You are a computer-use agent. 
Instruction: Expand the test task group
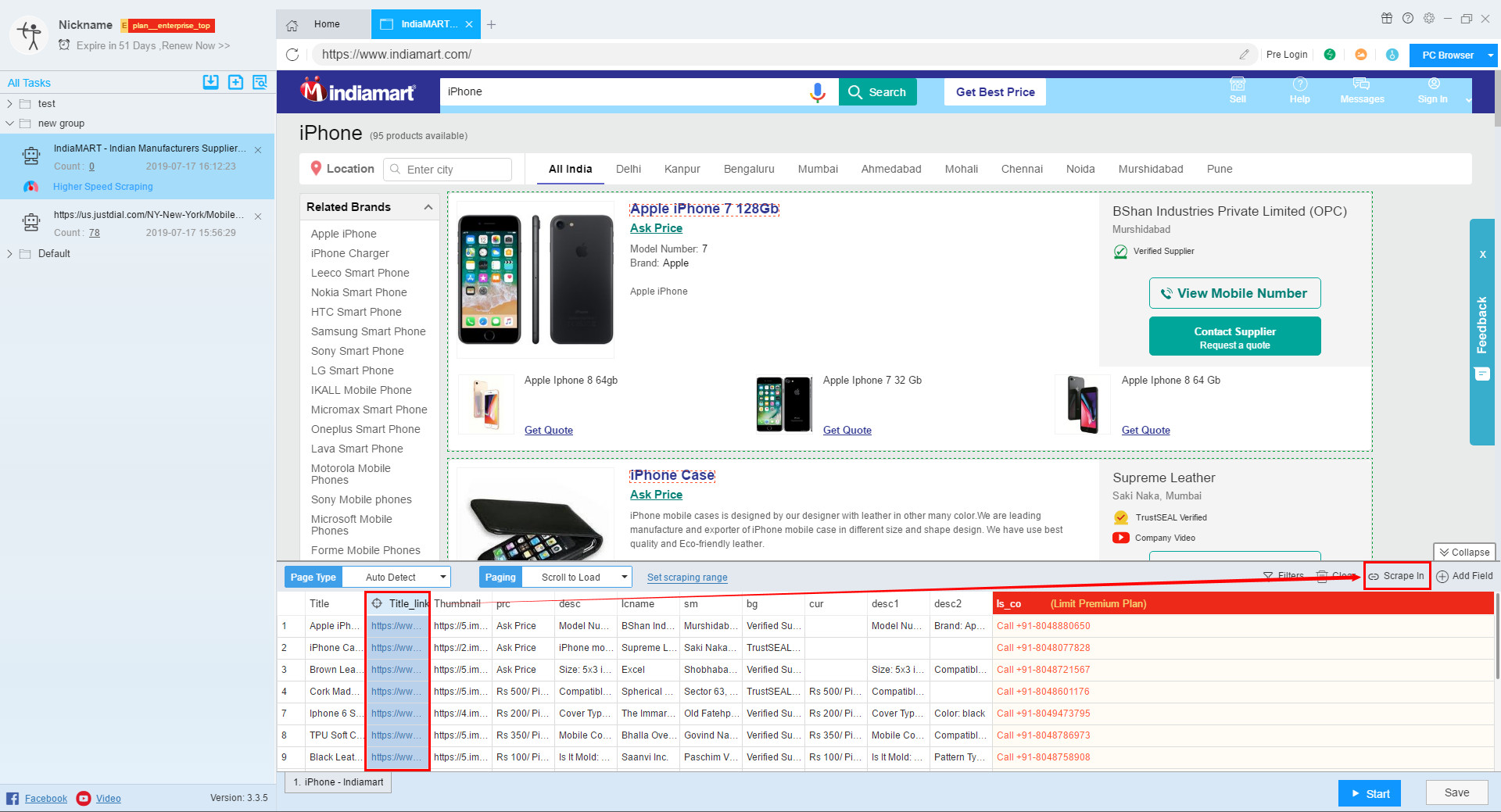pos(9,104)
